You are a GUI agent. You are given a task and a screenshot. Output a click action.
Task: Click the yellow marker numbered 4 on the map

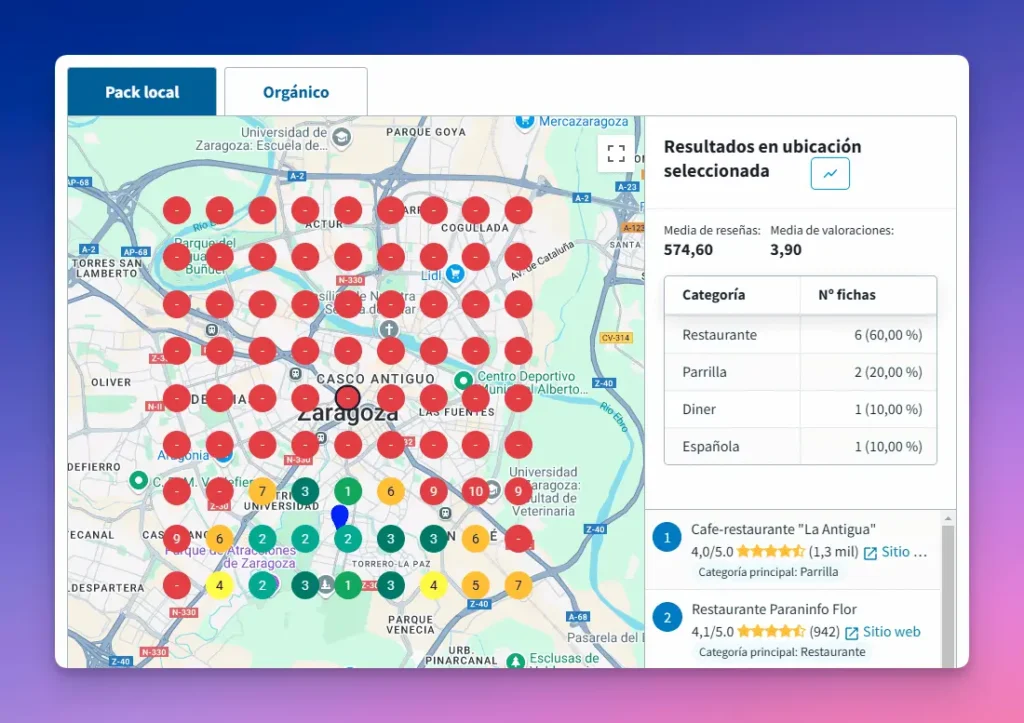click(218, 585)
